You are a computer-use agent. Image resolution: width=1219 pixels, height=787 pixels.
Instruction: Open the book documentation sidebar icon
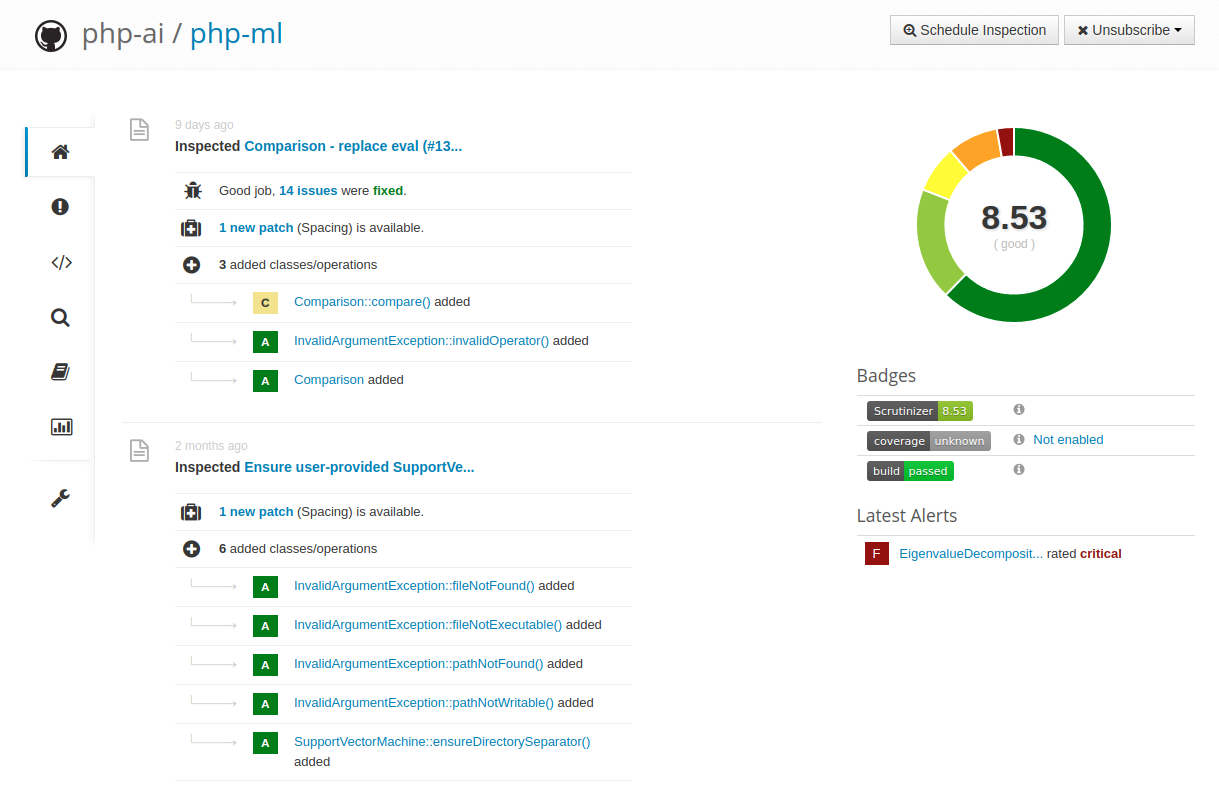(x=60, y=372)
